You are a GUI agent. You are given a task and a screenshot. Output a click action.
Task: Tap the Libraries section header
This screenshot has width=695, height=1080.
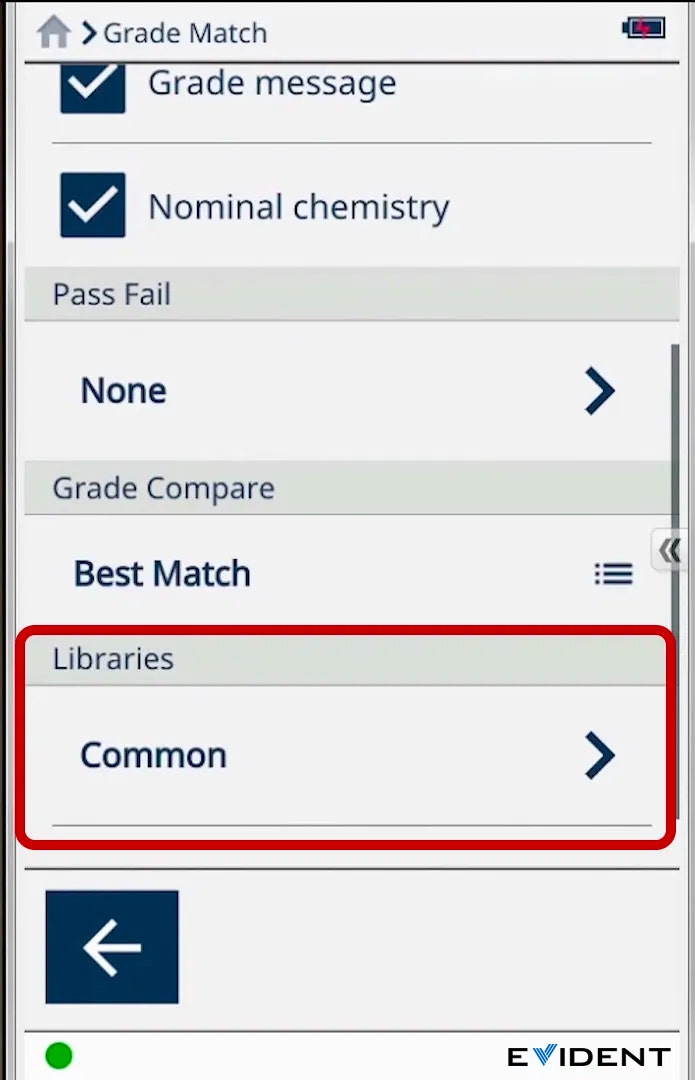pyautogui.click(x=114, y=659)
